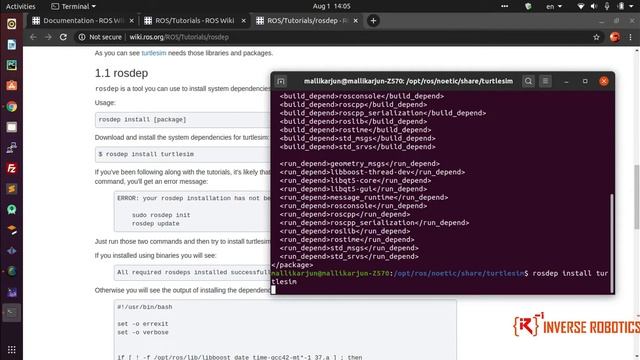The width and height of the screenshot is (640, 360).
Task: Open the Terminal icon in the dock
Action: pos(11,313)
